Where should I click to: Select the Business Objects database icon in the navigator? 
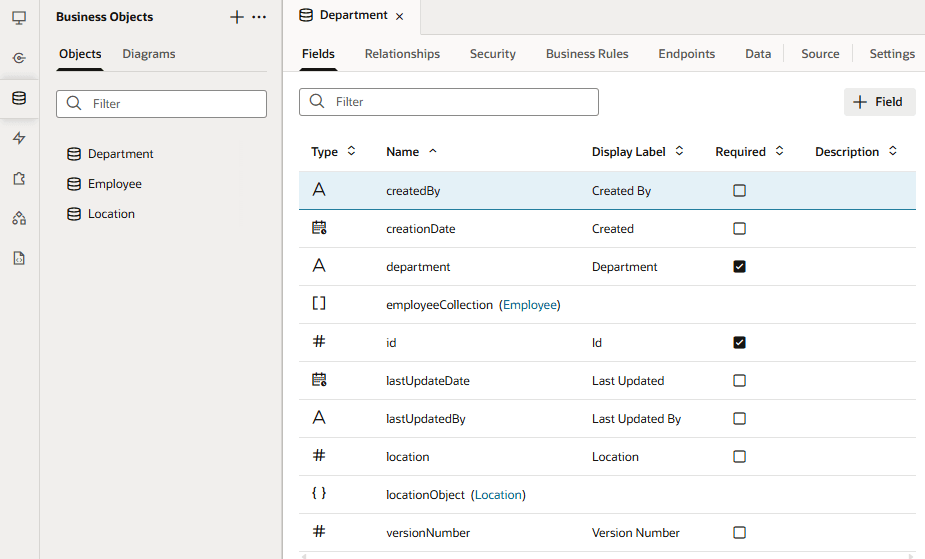(x=19, y=98)
